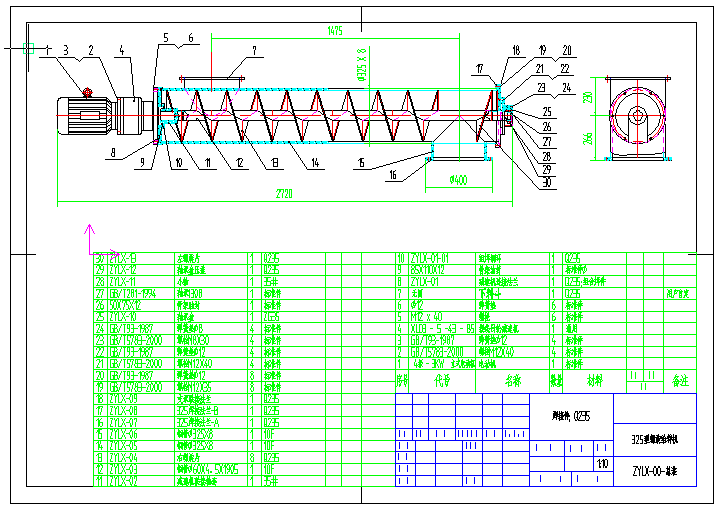Select the 2720 overall length dimension
This screenshot has width=717, height=509.
point(284,194)
